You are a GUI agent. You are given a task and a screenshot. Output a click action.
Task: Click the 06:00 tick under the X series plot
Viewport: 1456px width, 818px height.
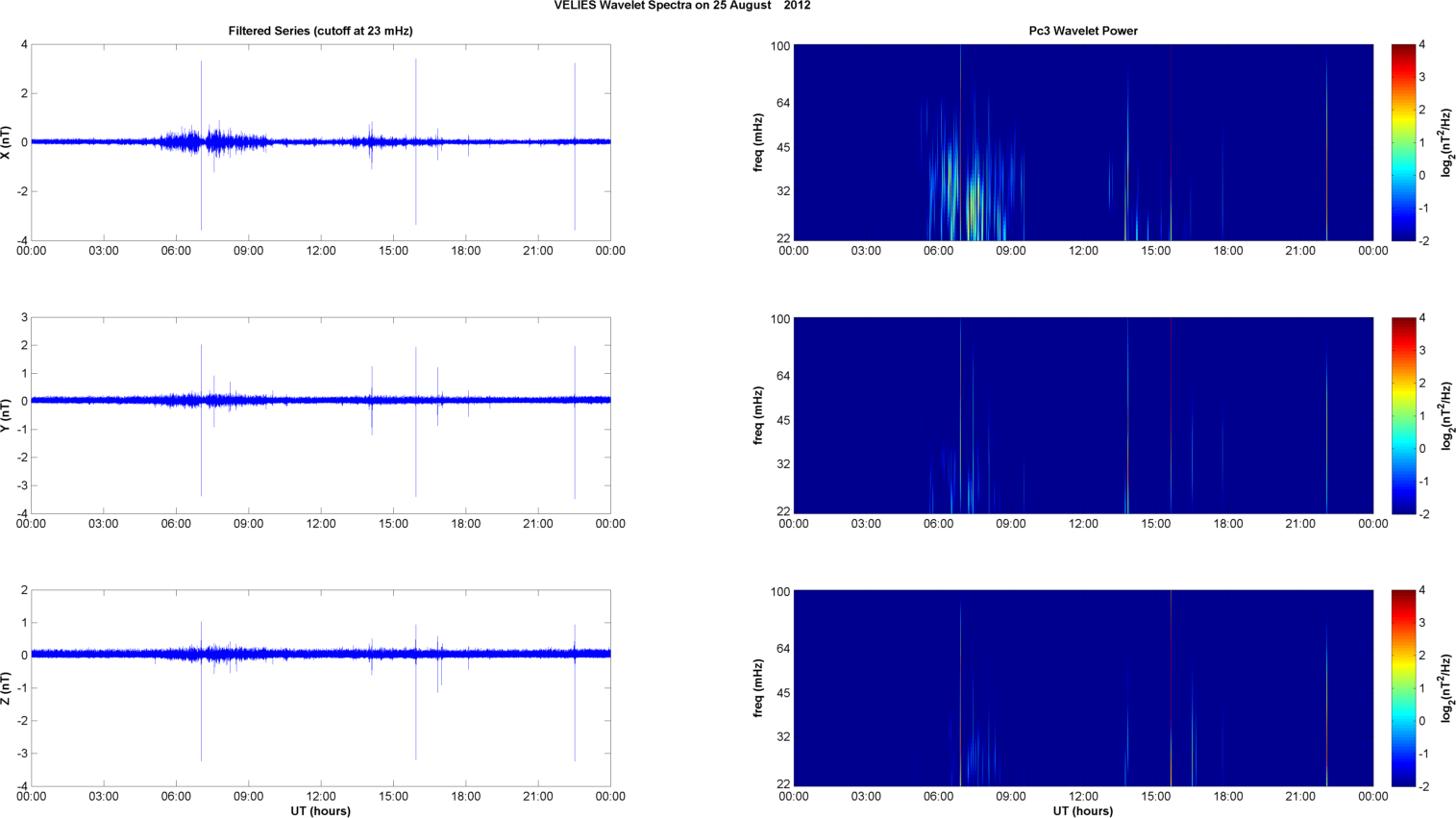(176, 251)
